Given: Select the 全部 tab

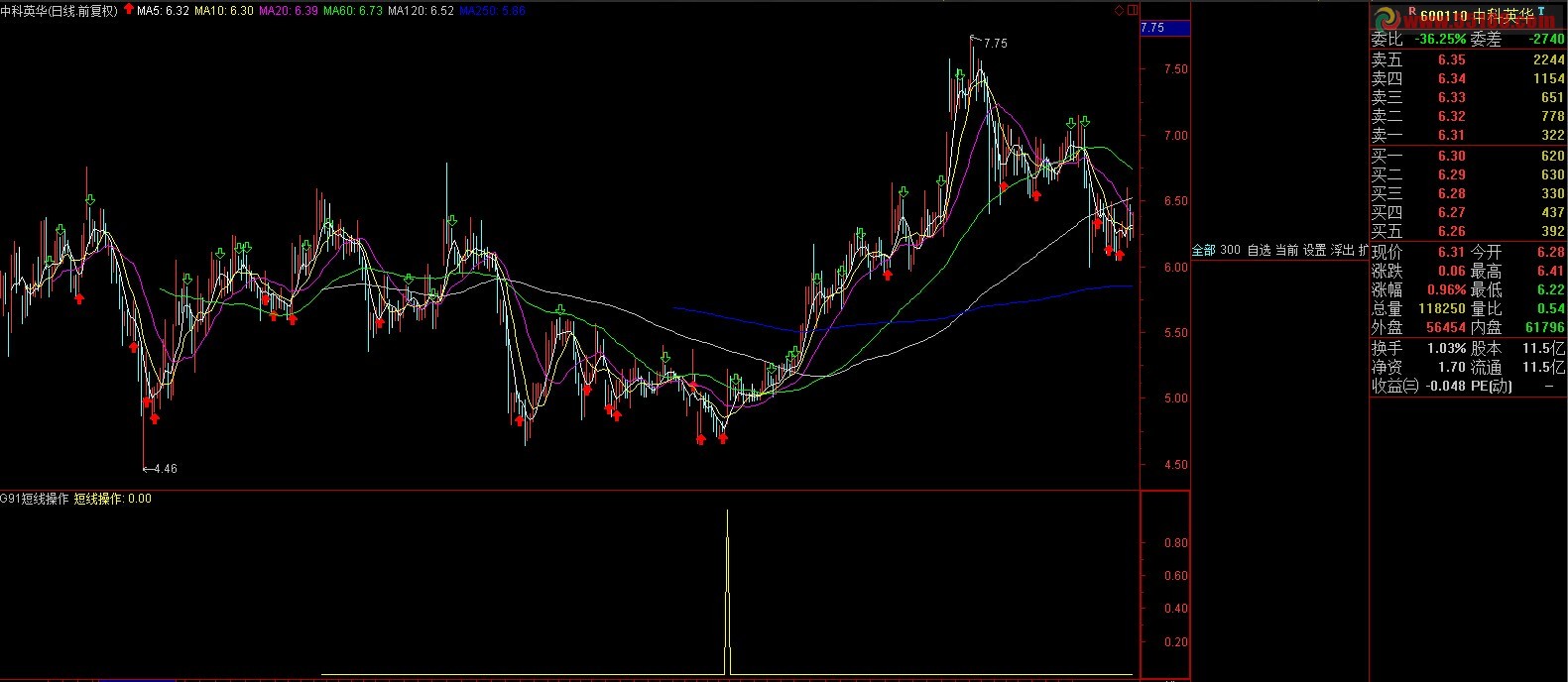Looking at the screenshot, I should (1203, 250).
